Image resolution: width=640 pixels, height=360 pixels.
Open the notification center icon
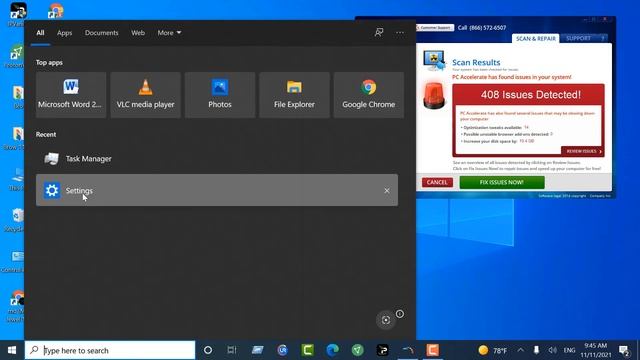tap(624, 350)
